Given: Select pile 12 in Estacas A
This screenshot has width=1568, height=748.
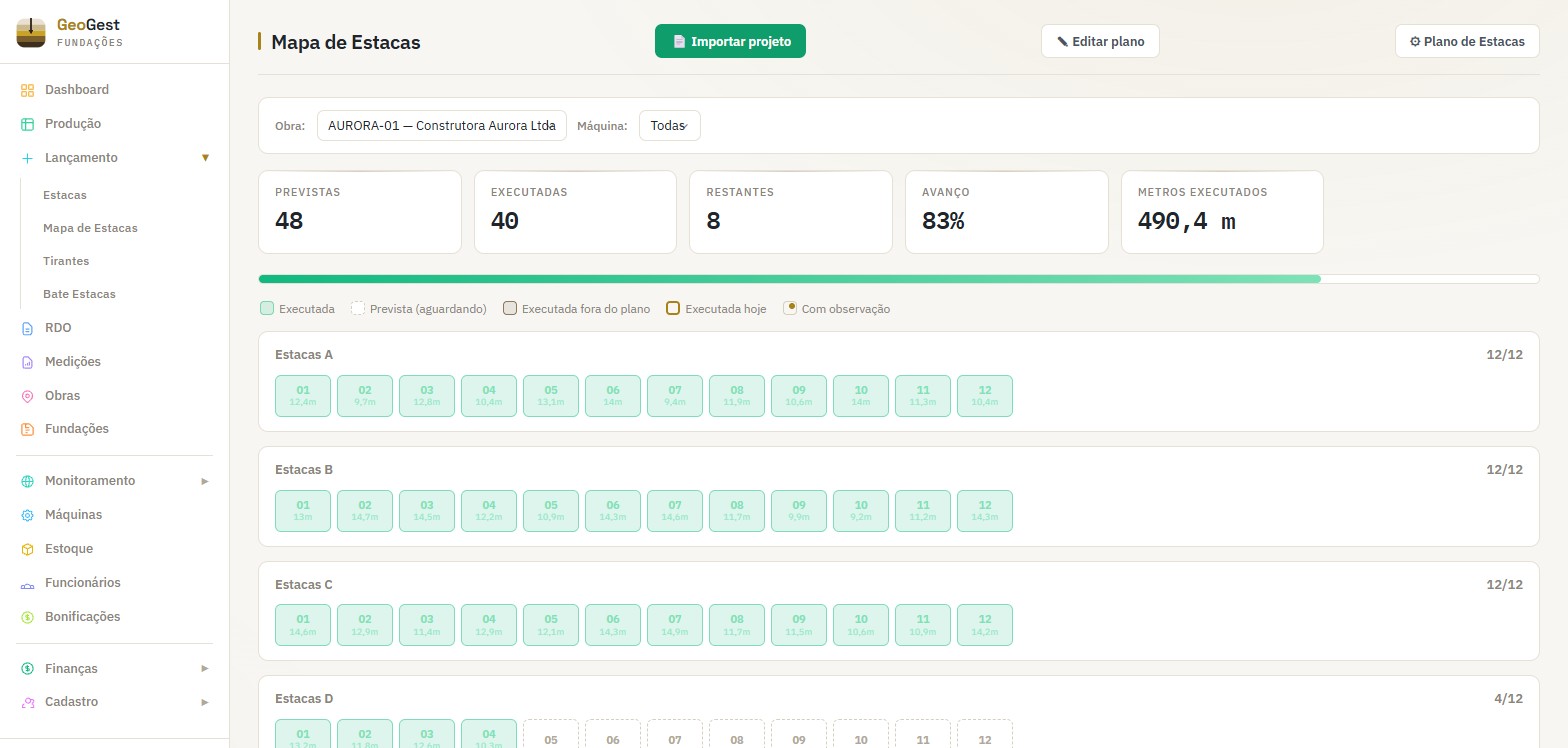Looking at the screenshot, I should click(x=985, y=396).
